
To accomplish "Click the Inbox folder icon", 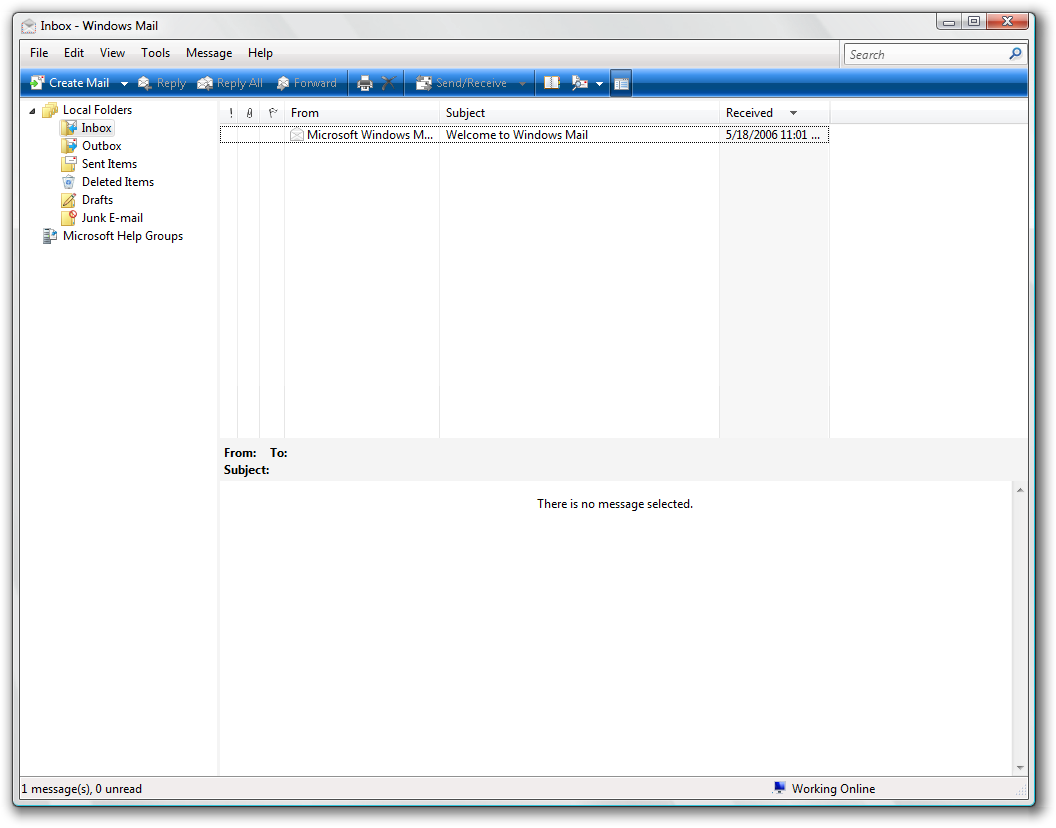I will (x=69, y=127).
